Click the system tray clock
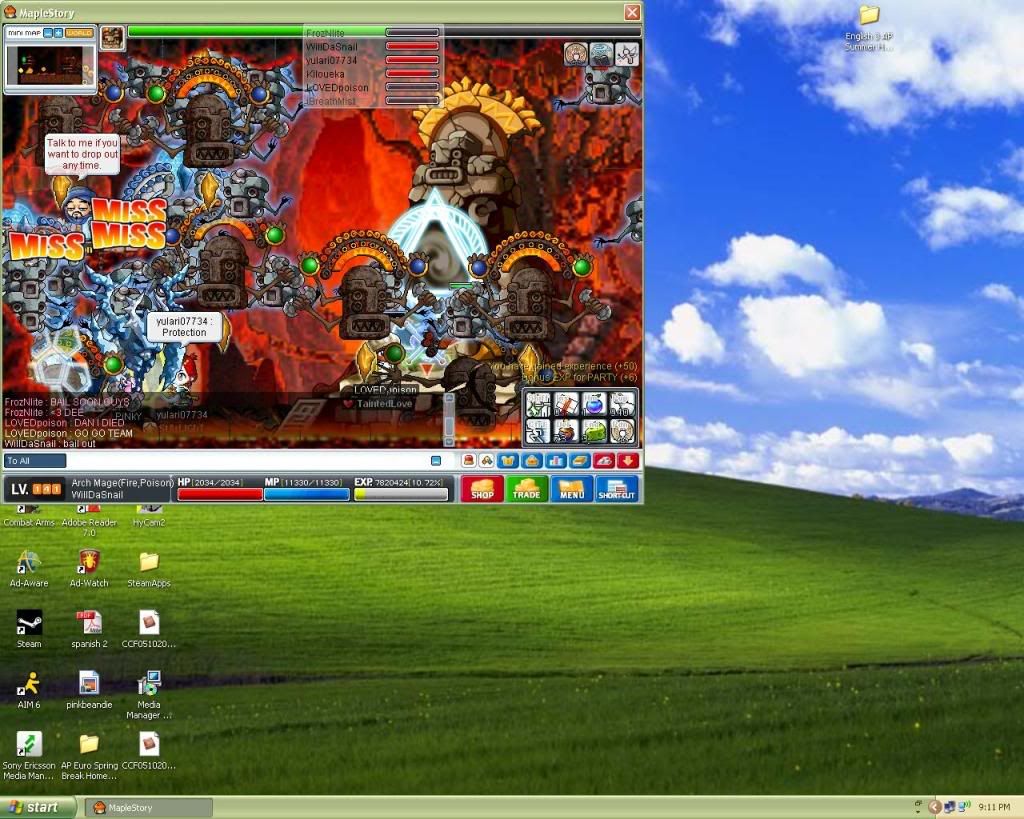This screenshot has height=819, width=1024. click(x=994, y=808)
